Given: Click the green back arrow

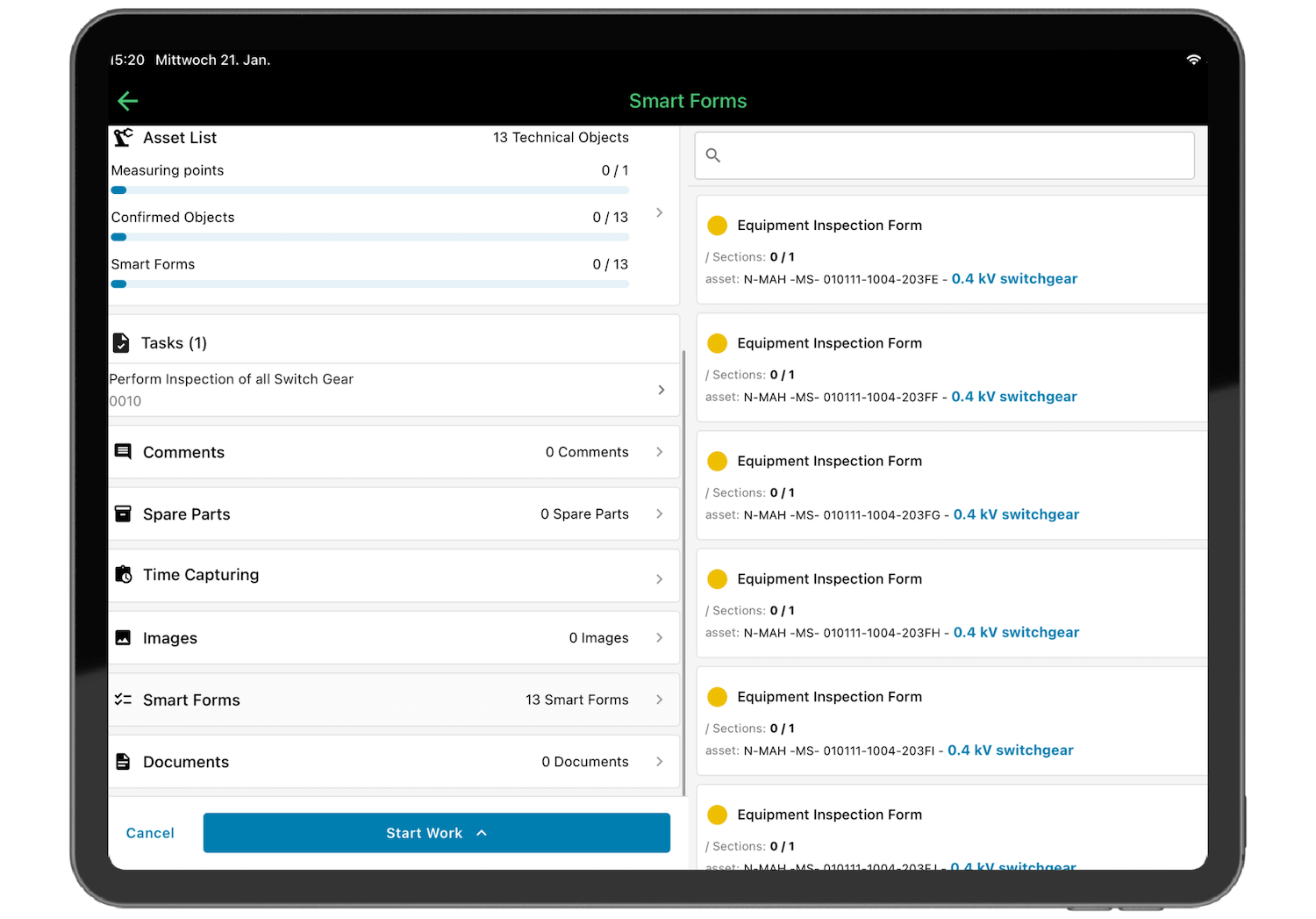Looking at the screenshot, I should pos(128,101).
